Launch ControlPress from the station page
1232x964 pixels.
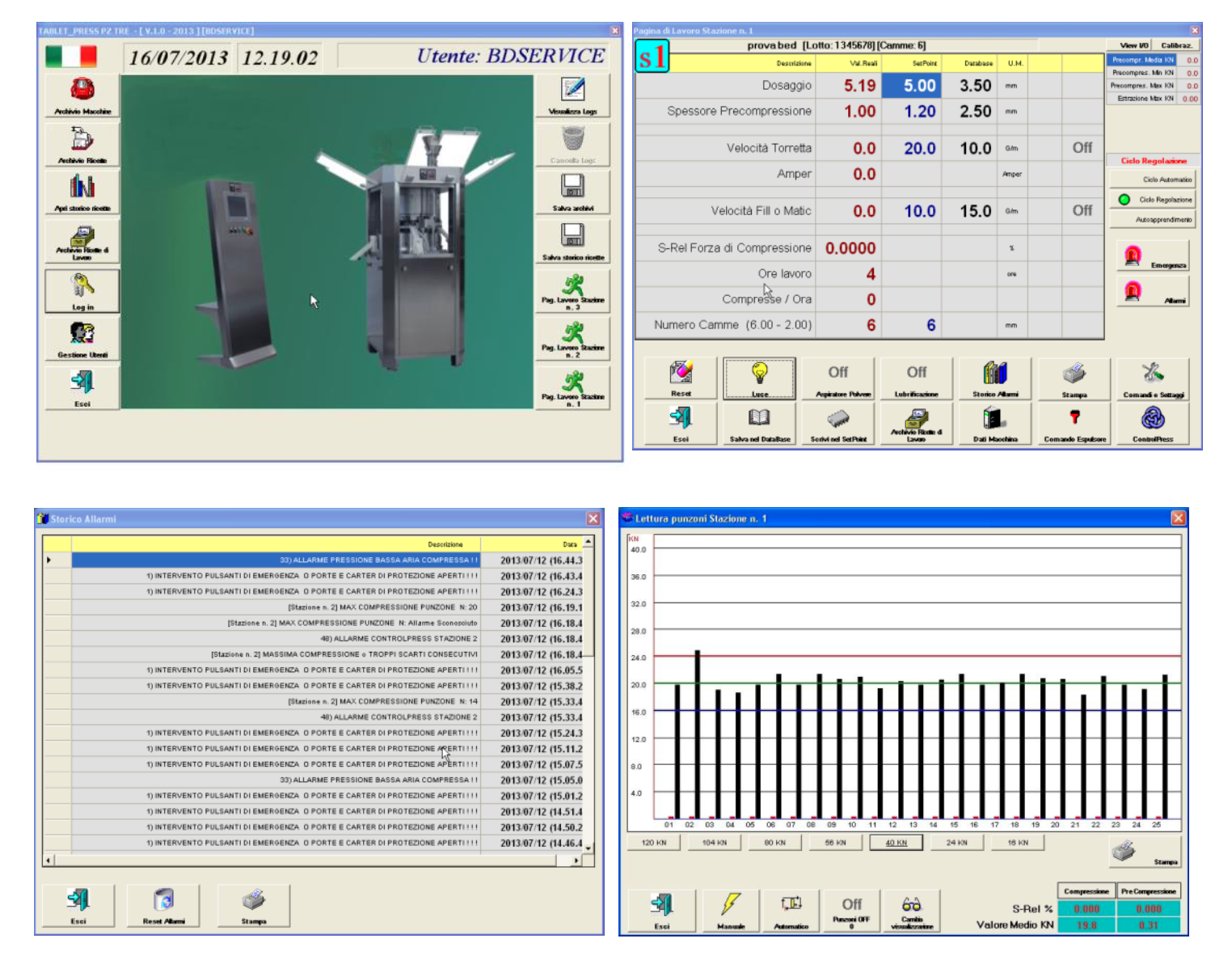(1153, 423)
